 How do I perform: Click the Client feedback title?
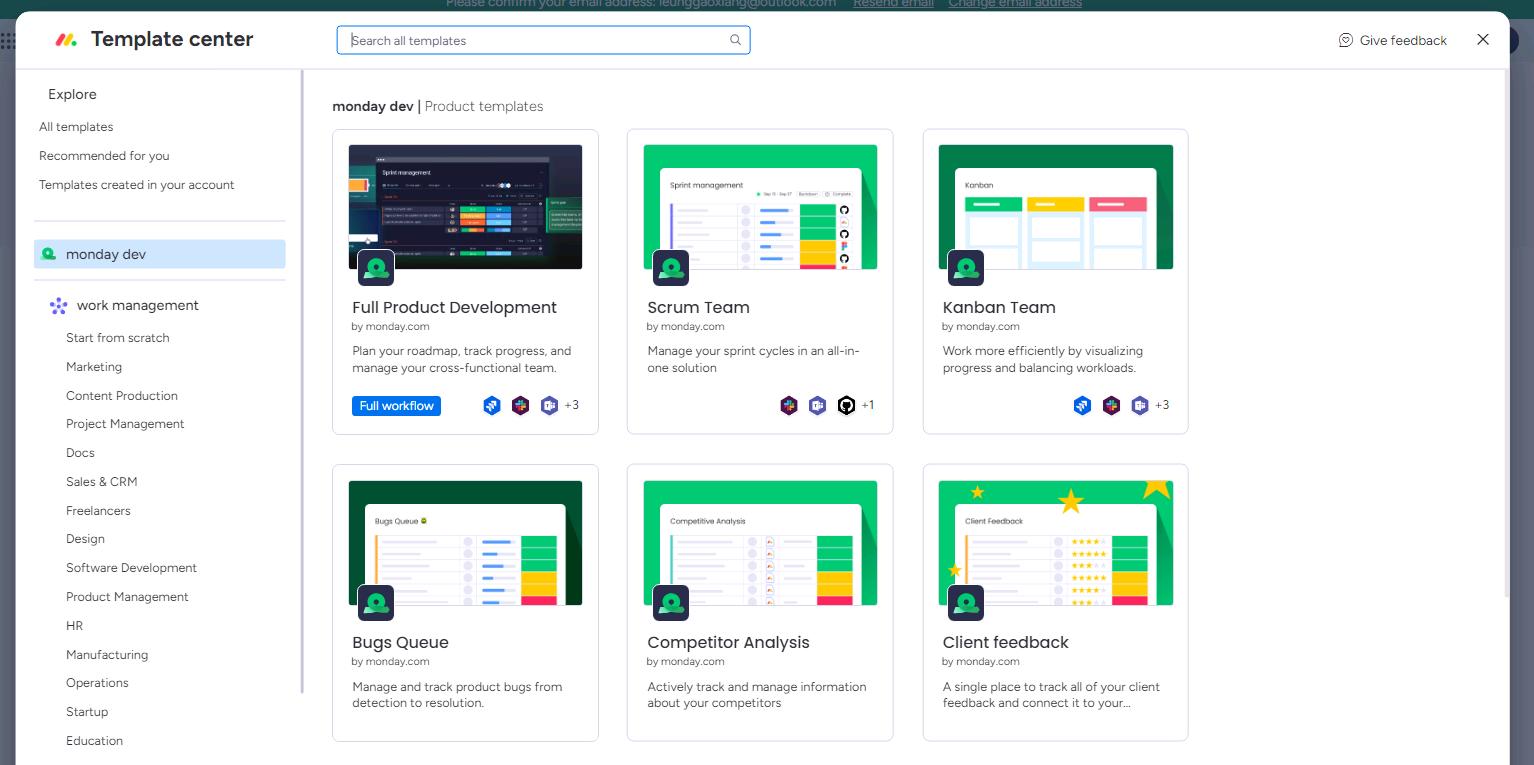coord(1005,643)
